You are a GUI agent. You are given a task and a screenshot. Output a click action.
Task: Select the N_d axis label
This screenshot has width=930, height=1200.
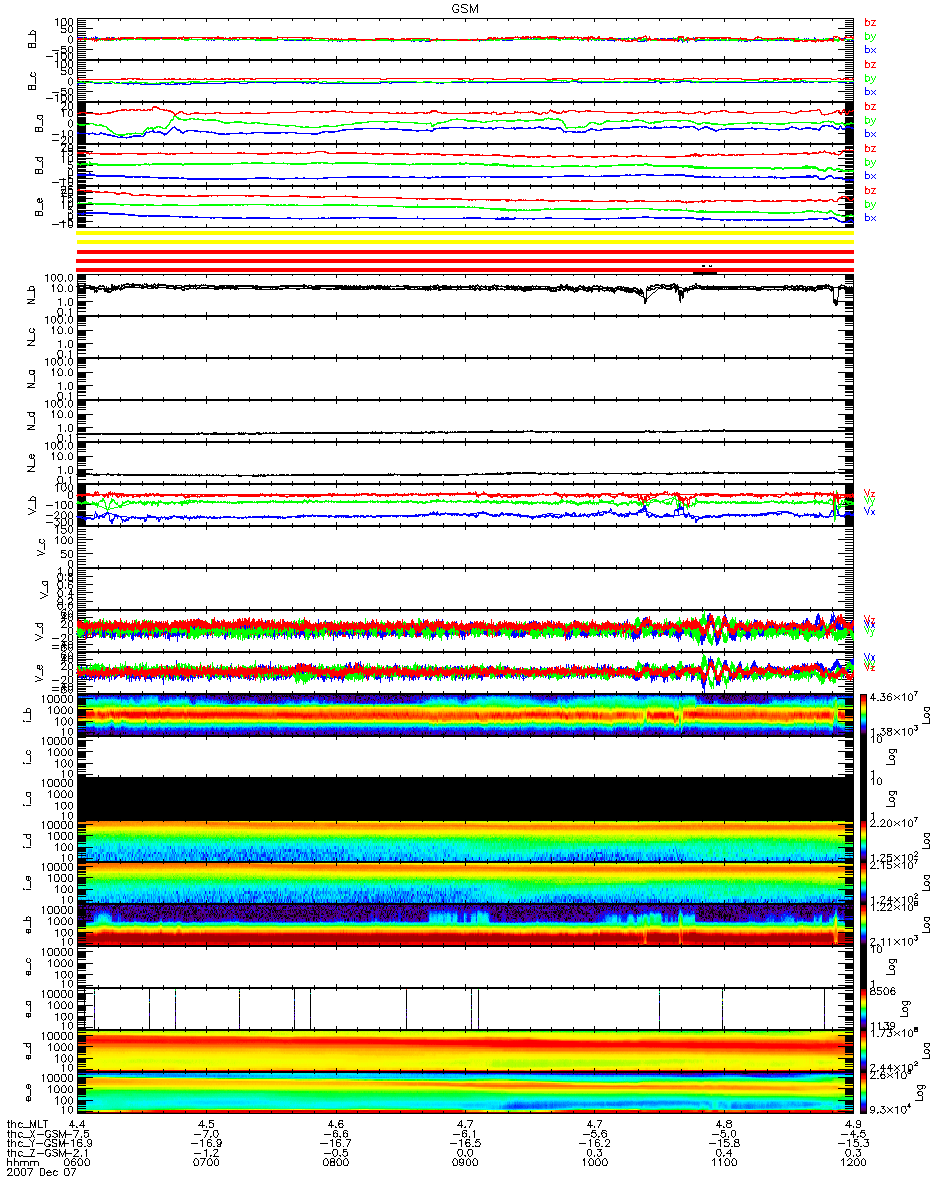(33, 421)
